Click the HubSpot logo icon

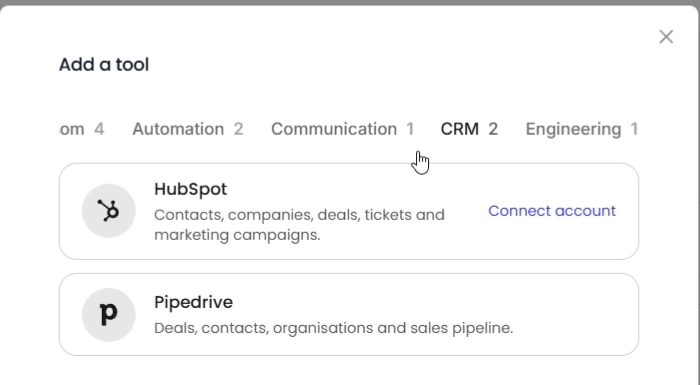(108, 211)
